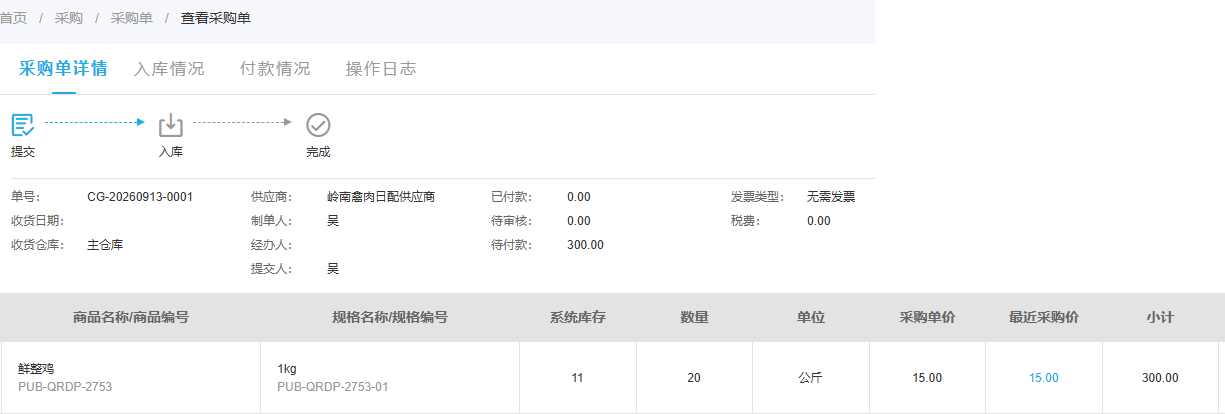Click supplier name 岭南鑫肉日配供应商

click(x=381, y=197)
